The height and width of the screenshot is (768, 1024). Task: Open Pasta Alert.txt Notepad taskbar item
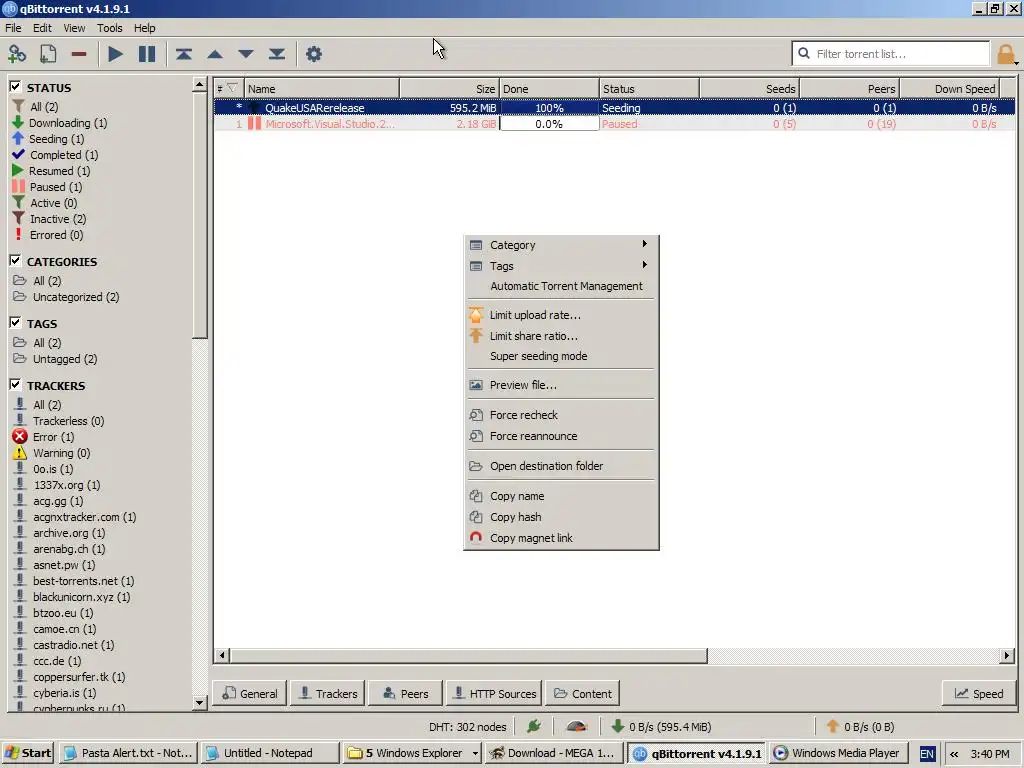[129, 753]
